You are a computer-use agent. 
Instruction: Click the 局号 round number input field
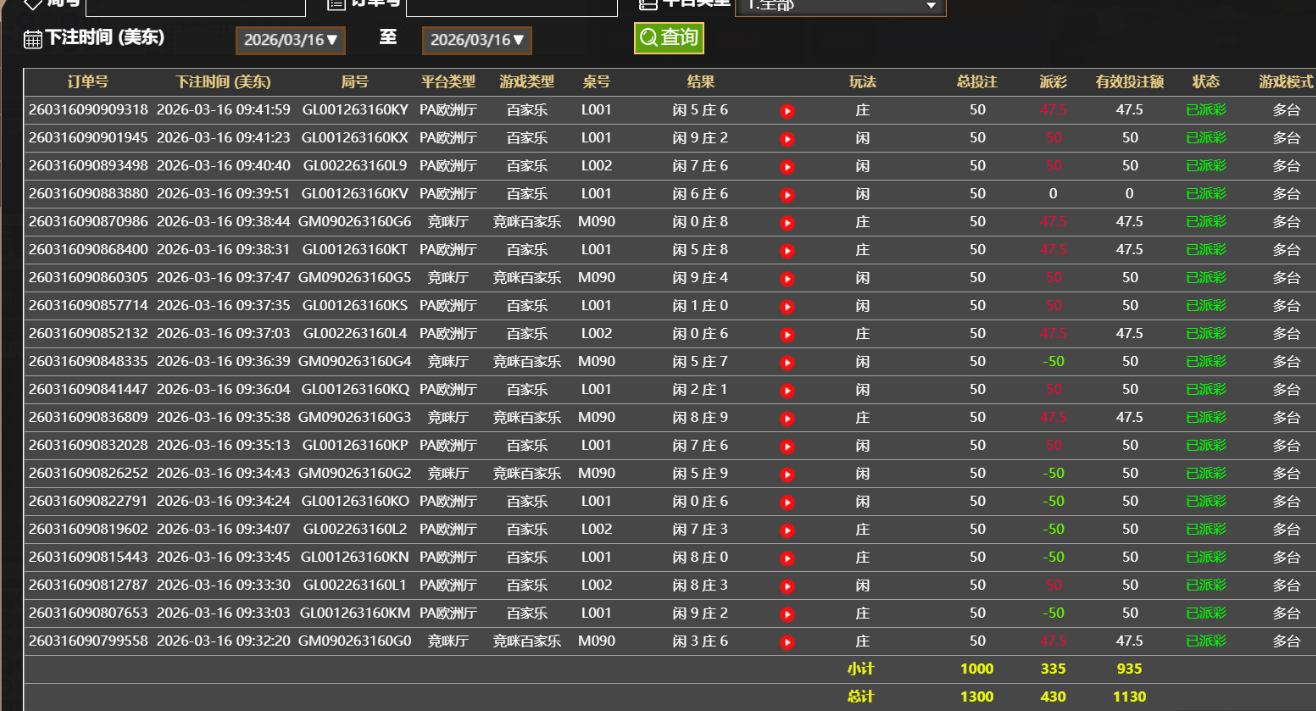click(x=195, y=6)
